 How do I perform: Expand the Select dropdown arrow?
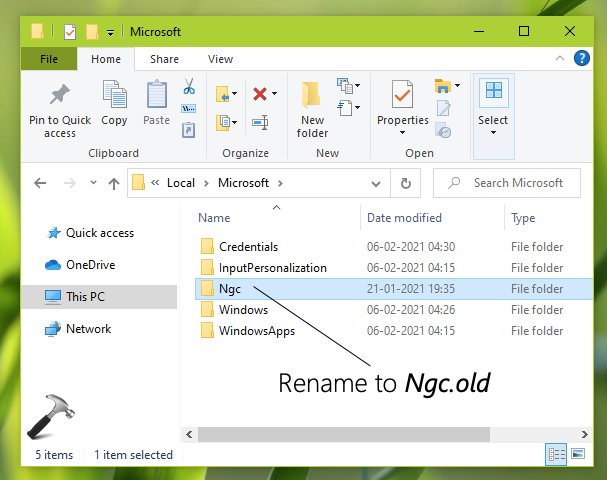tap(493, 133)
